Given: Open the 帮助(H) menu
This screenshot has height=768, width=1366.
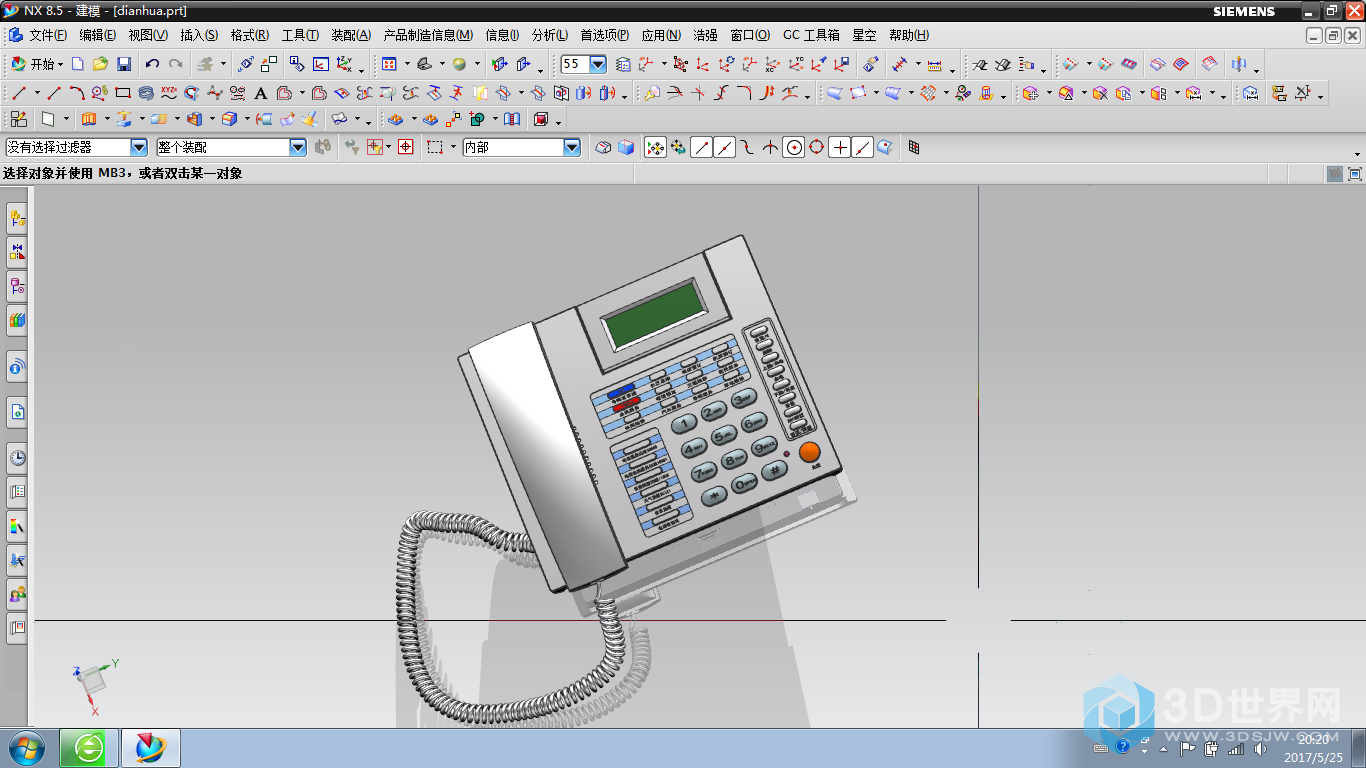Looking at the screenshot, I should pos(908,35).
